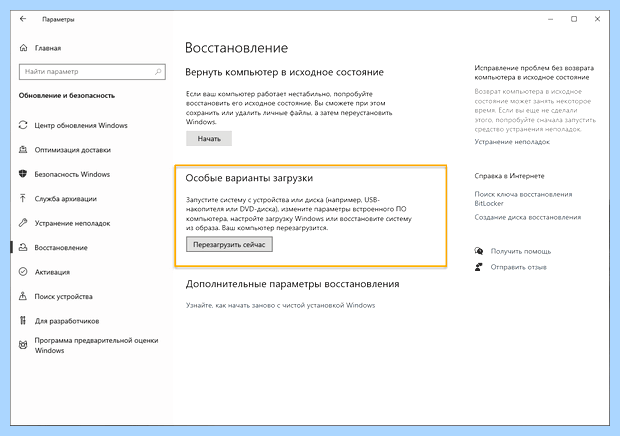
Task: Go back with the arrow icon
Action: [x=23, y=19]
